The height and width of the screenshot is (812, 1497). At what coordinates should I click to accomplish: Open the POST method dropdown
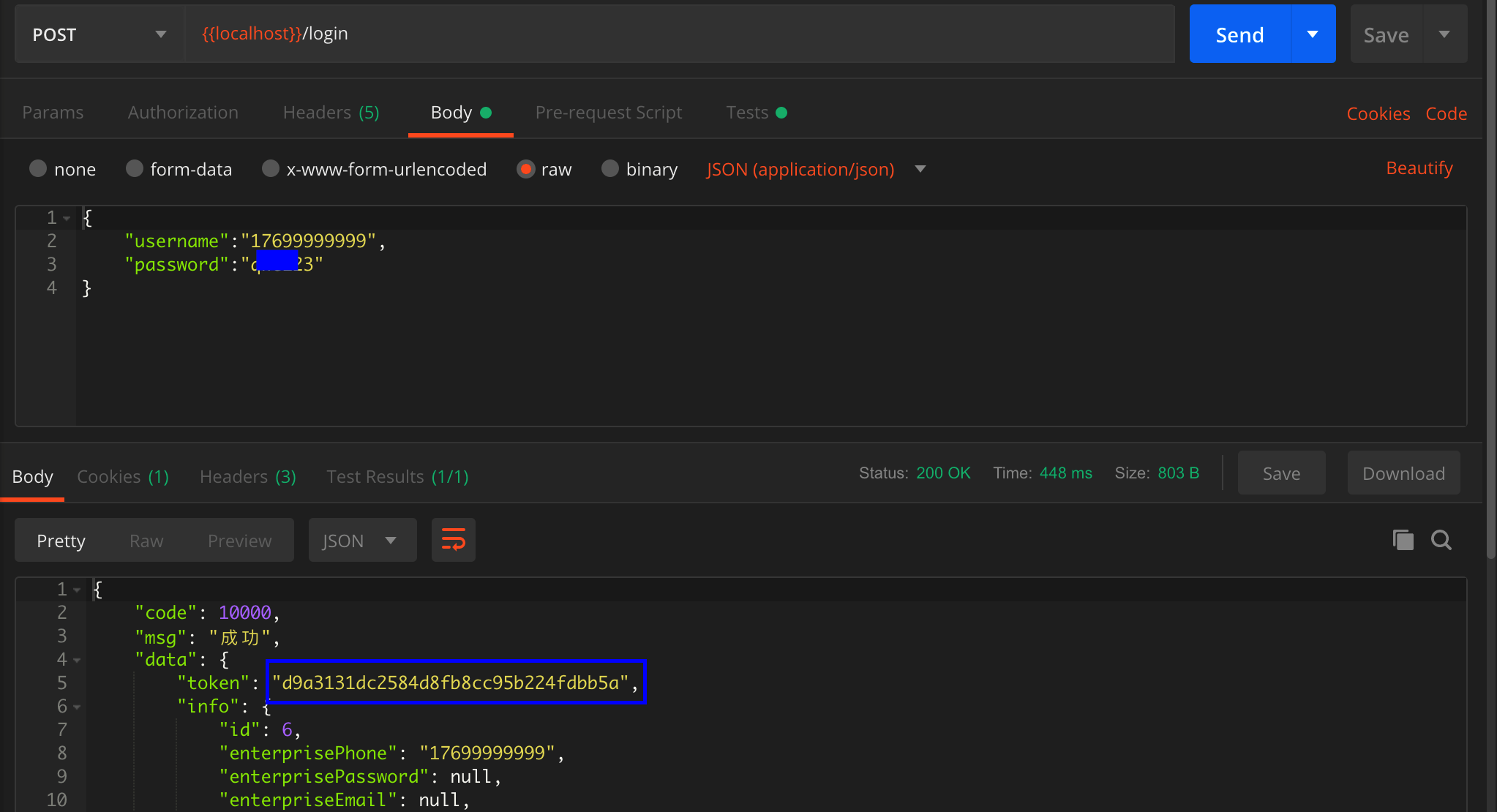click(x=100, y=34)
